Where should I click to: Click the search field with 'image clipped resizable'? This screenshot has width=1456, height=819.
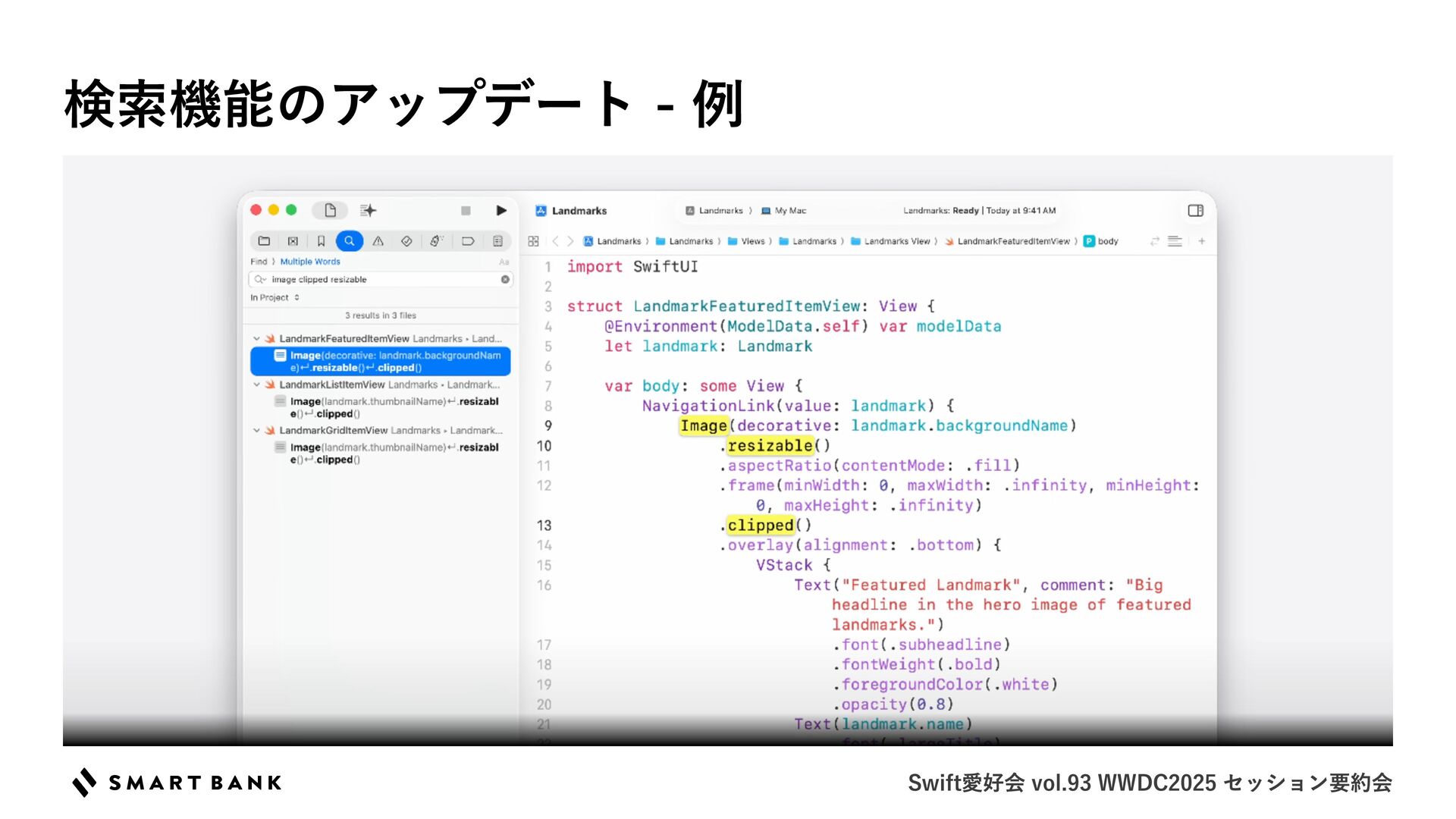click(381, 279)
